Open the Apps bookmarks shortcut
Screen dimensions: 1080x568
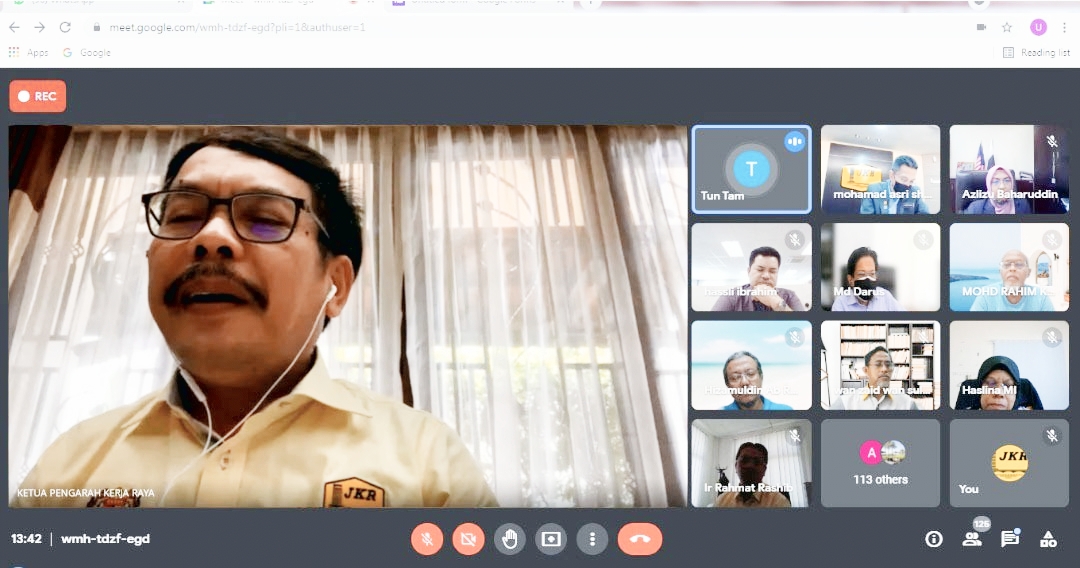pos(28,52)
